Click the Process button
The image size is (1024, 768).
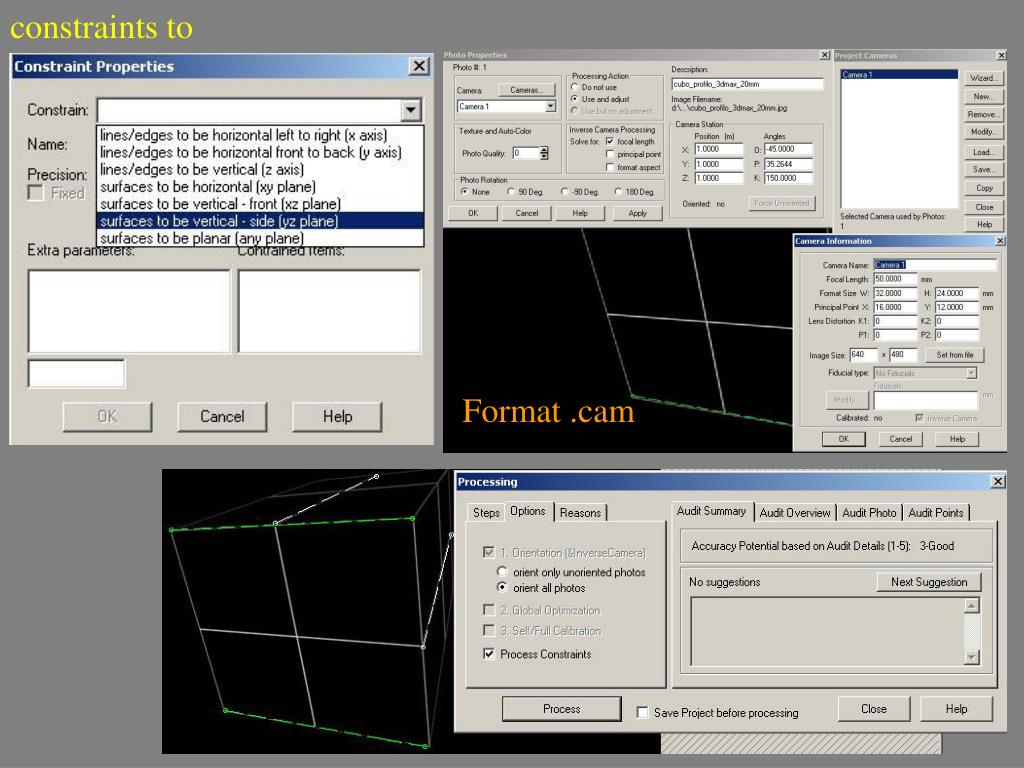(561, 709)
